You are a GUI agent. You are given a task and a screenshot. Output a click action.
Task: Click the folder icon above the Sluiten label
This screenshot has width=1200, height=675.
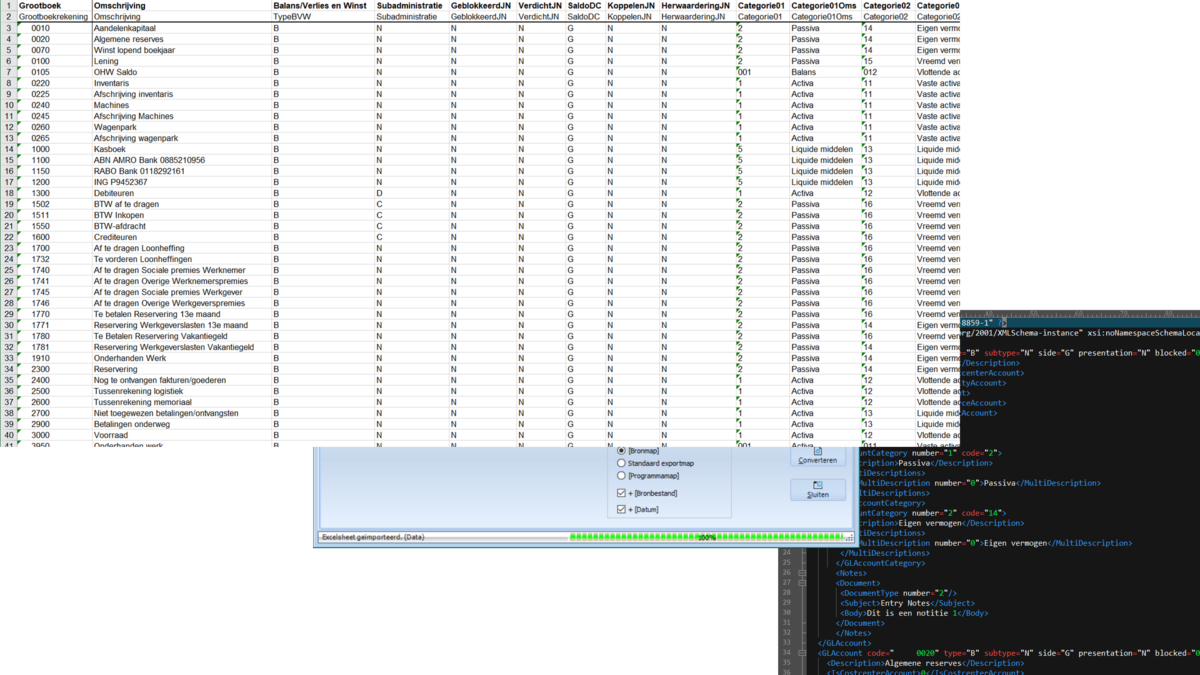816,485
